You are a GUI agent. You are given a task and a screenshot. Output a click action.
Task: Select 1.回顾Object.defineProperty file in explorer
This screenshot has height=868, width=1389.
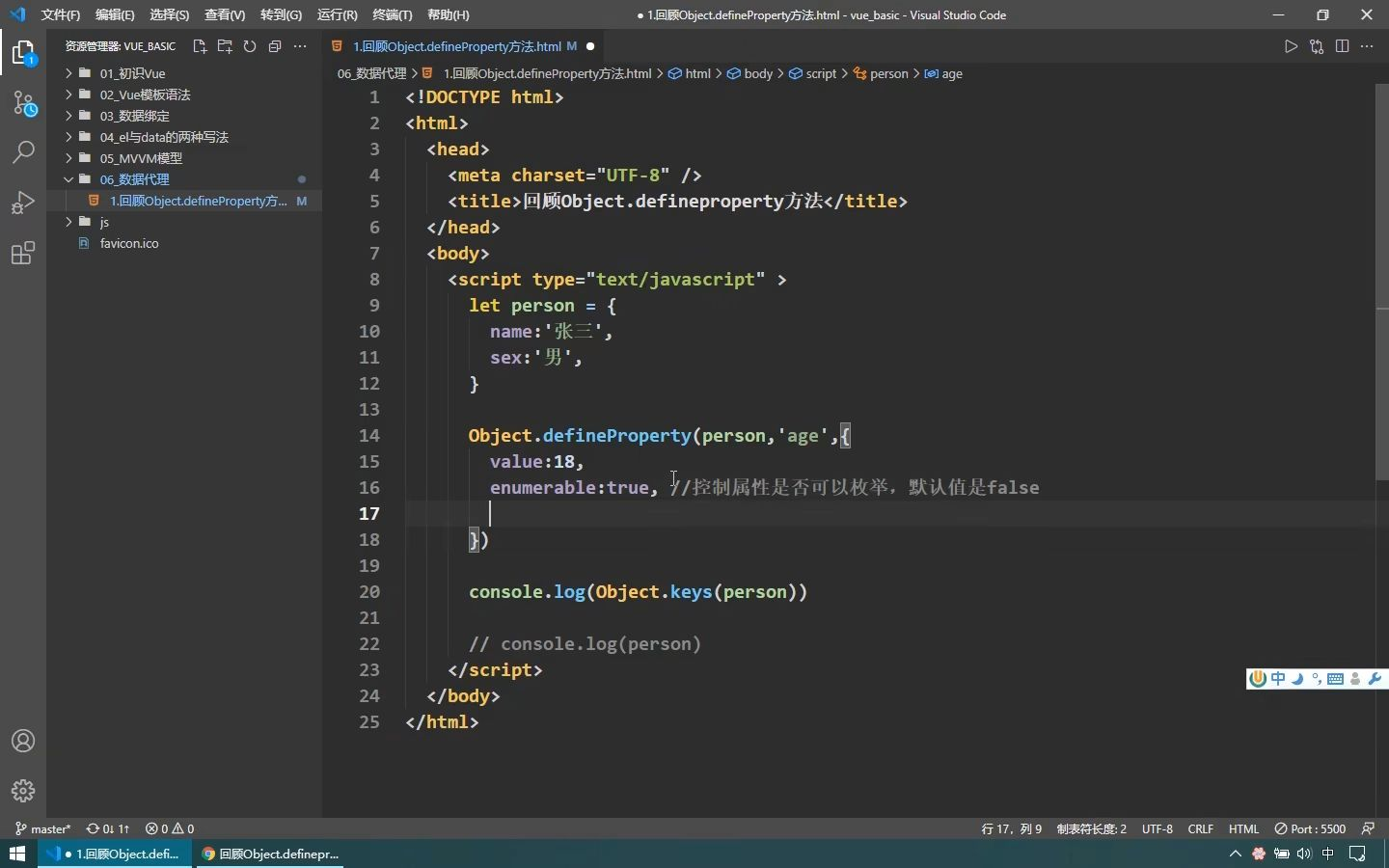183,201
